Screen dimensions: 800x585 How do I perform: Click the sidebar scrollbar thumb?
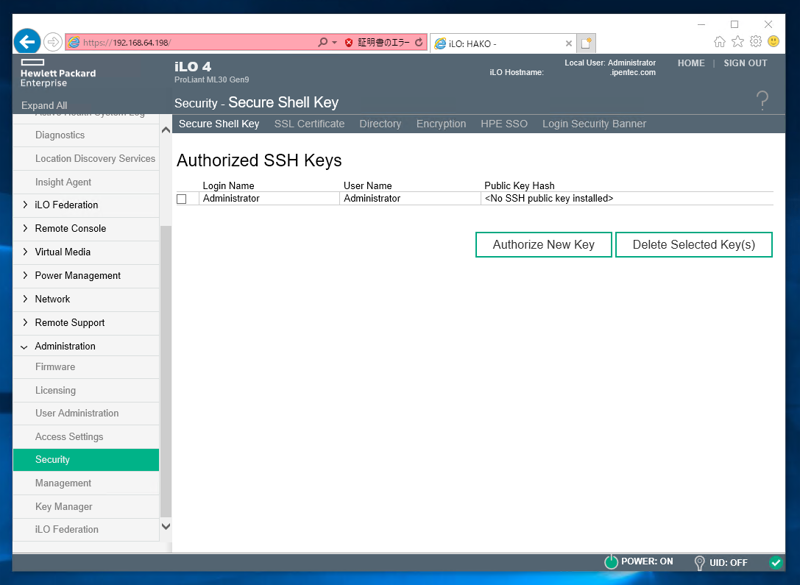click(x=166, y=371)
